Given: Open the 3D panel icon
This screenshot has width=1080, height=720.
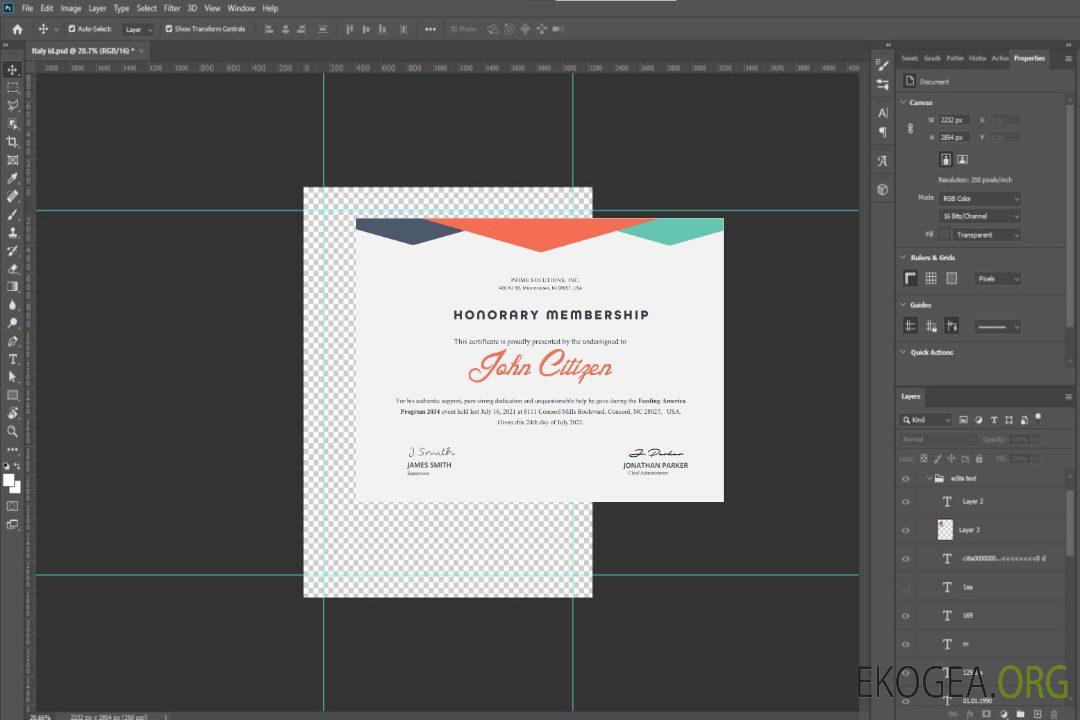Looking at the screenshot, I should (x=882, y=189).
